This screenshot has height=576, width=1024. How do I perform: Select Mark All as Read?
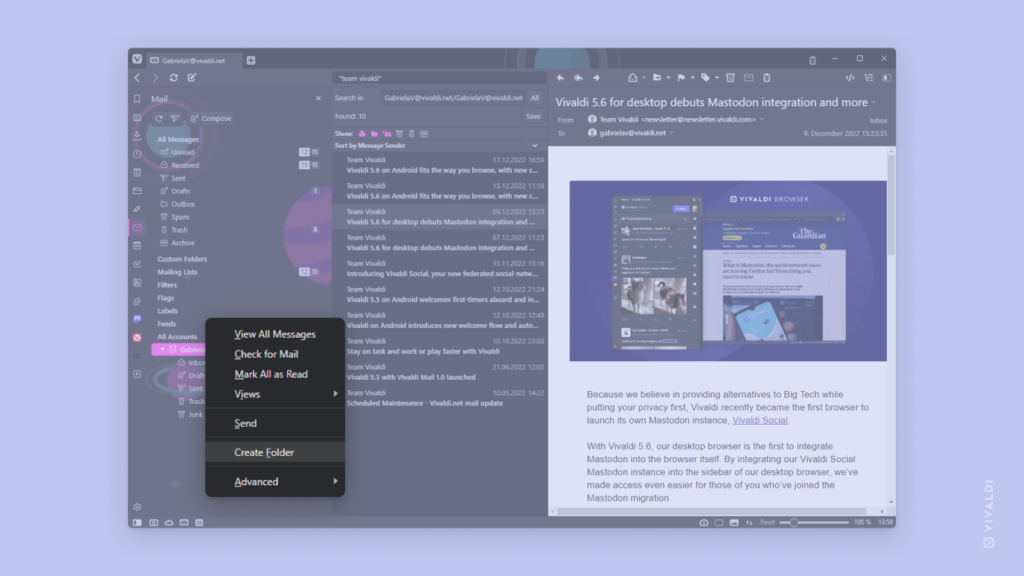pos(275,374)
